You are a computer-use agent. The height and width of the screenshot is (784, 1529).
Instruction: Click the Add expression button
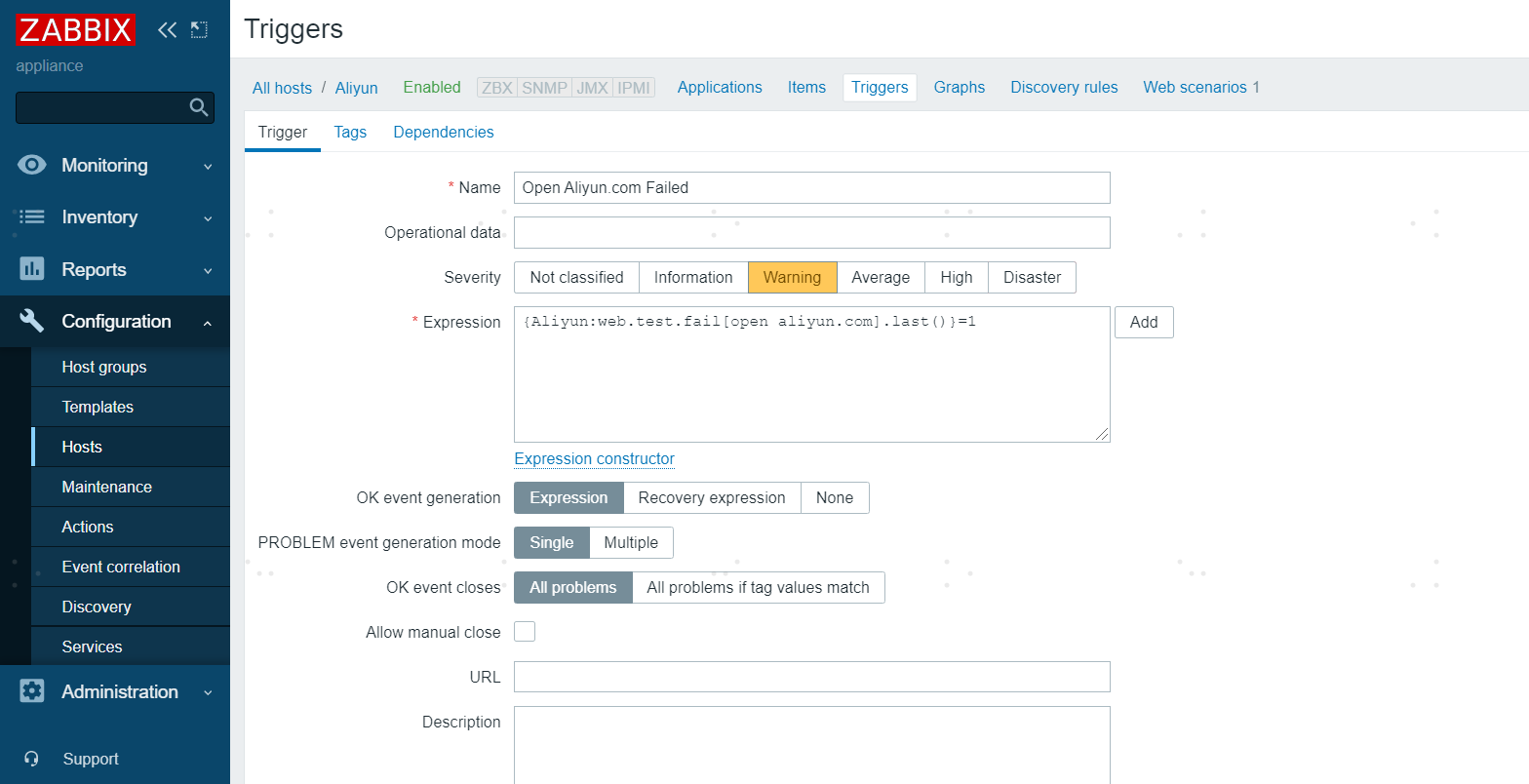coord(1144,322)
